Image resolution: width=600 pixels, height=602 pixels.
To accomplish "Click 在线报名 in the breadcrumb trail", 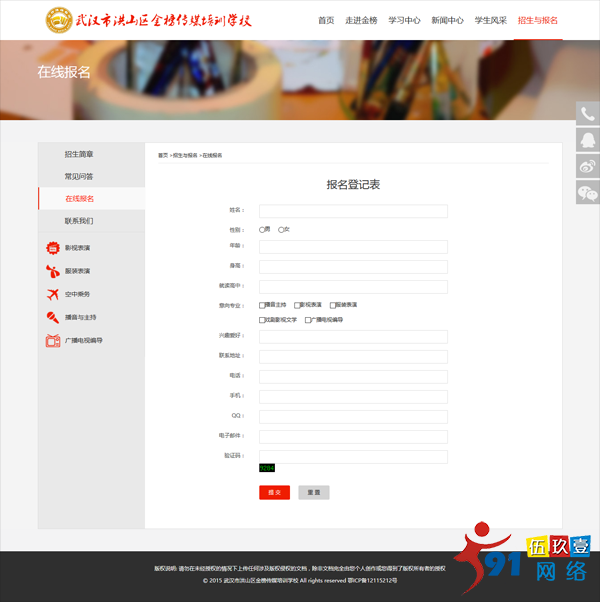I will point(212,155).
